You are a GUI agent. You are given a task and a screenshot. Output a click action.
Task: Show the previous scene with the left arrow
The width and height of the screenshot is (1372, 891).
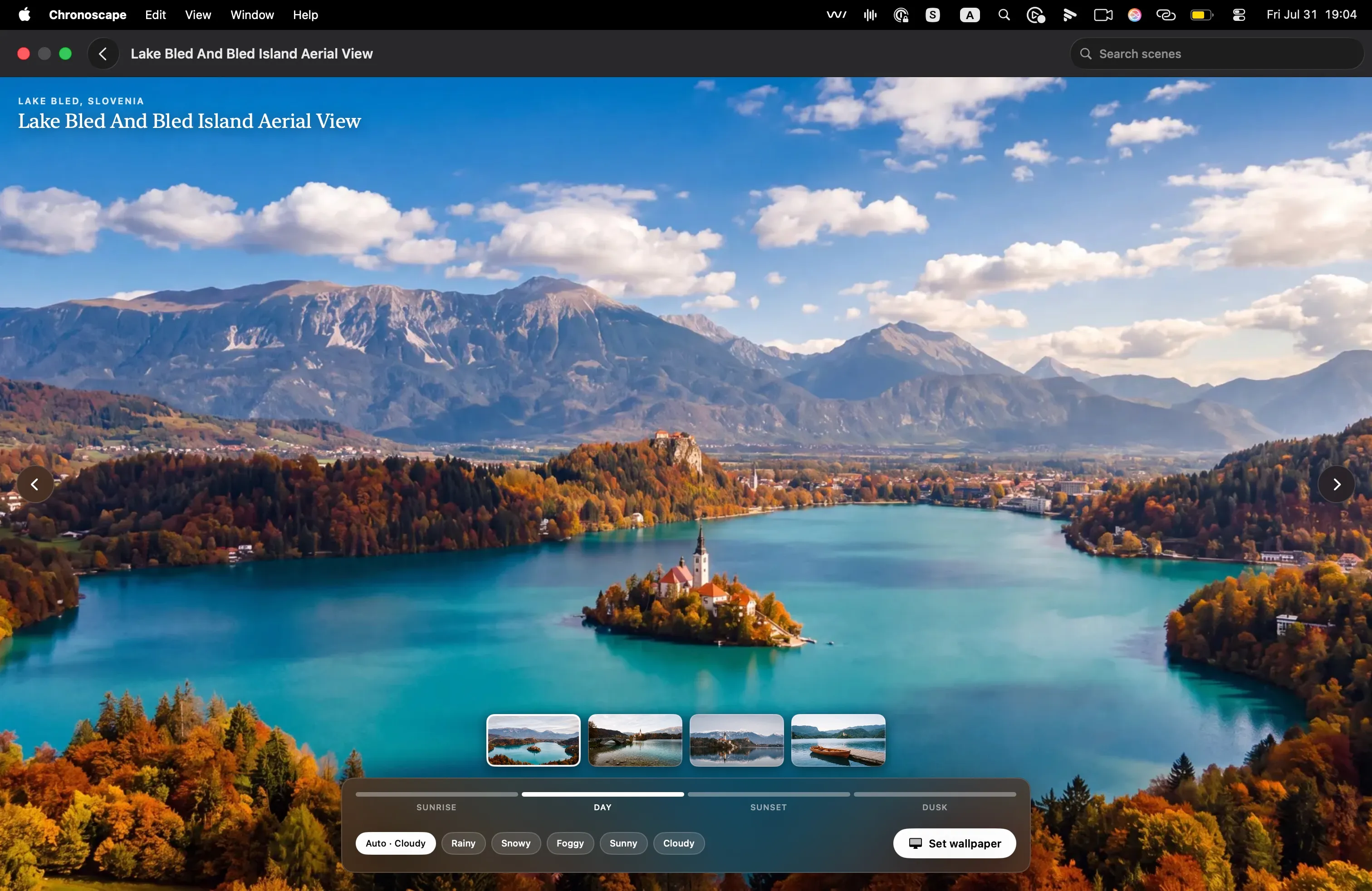[x=35, y=484]
